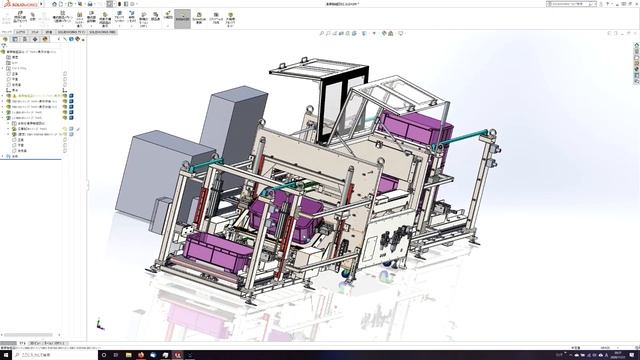Click the Linear Component Pattern tool
The height and width of the screenshot is (360, 640).
[x=62, y=19]
